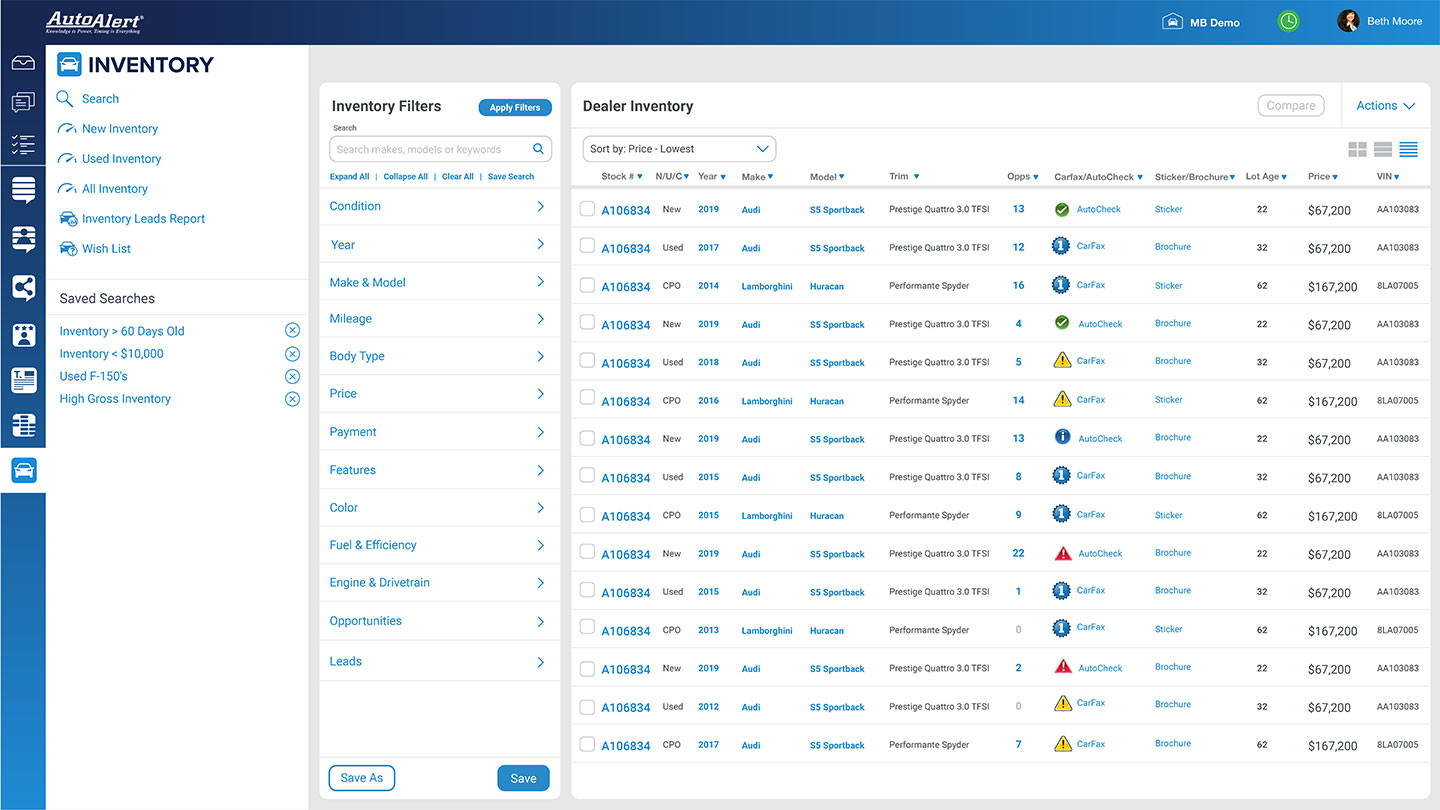Open the share icon in sidebar
The width and height of the screenshot is (1440, 810).
coord(23,288)
